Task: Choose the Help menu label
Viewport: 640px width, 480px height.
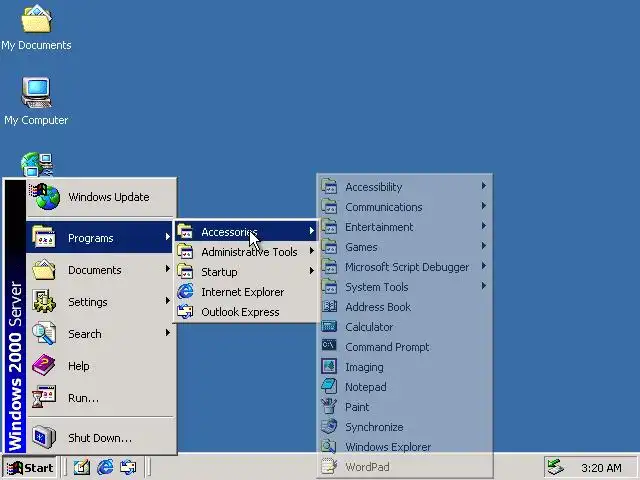Action: click(x=79, y=366)
